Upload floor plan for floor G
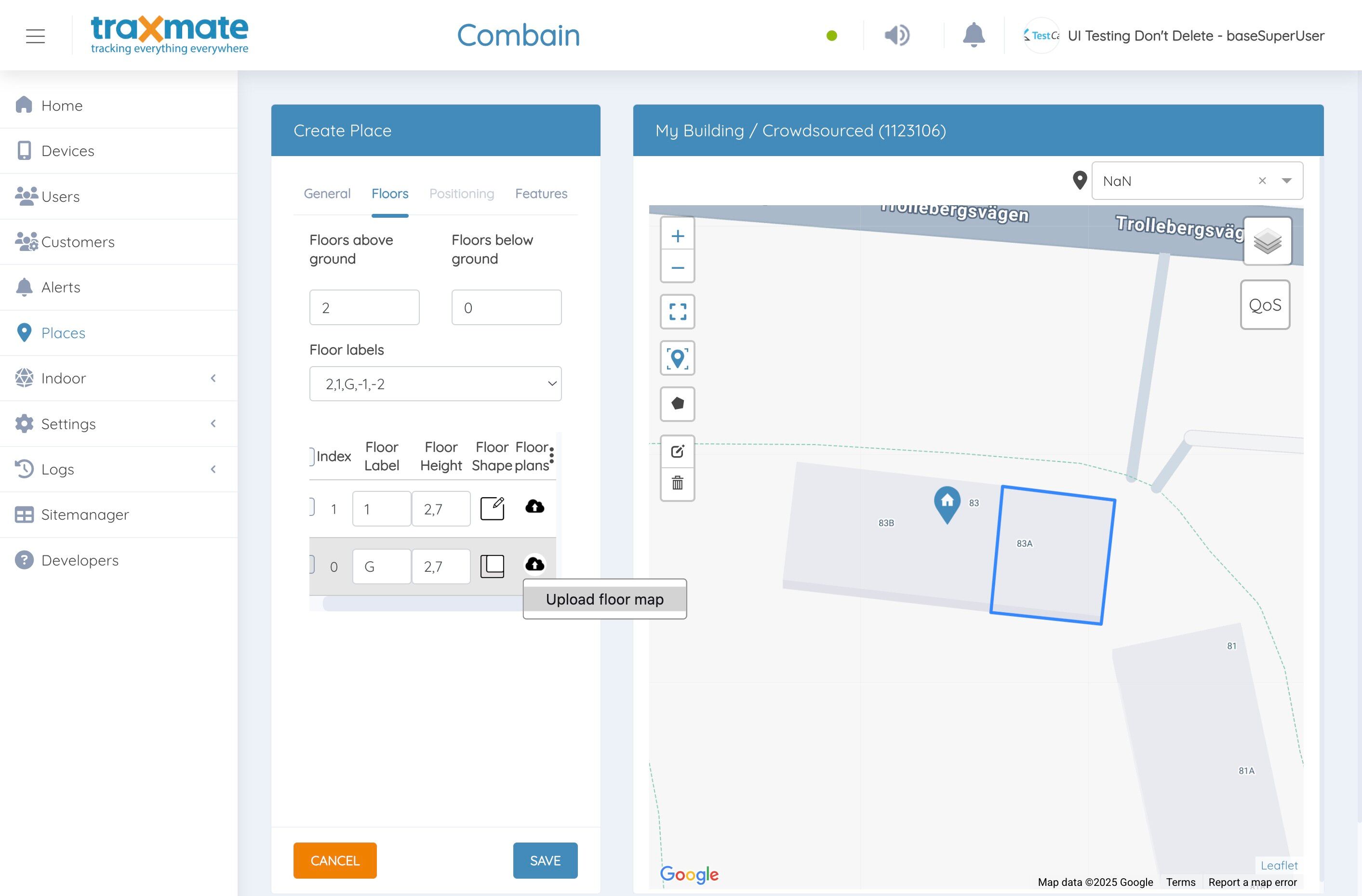This screenshot has width=1362, height=896. pyautogui.click(x=534, y=565)
